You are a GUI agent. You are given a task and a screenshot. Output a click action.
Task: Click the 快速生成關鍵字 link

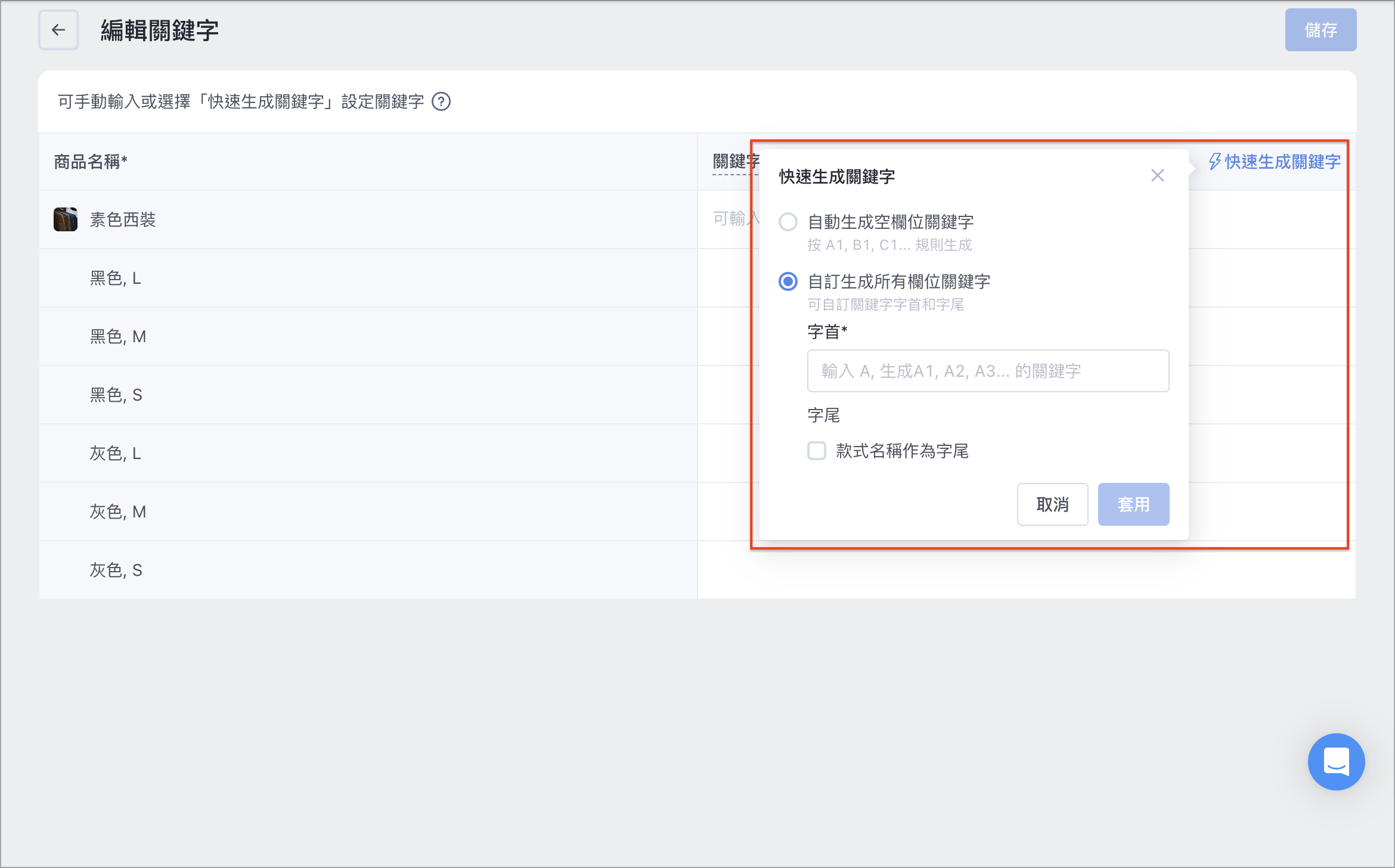point(1275,162)
